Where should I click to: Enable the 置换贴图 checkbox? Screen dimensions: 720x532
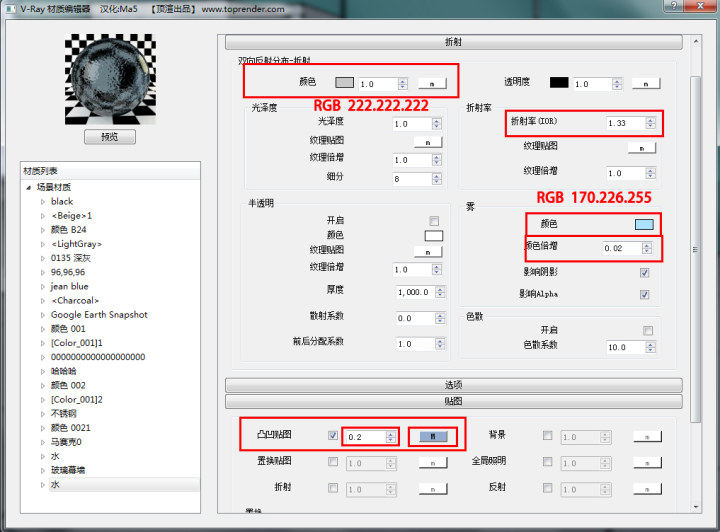(x=333, y=461)
